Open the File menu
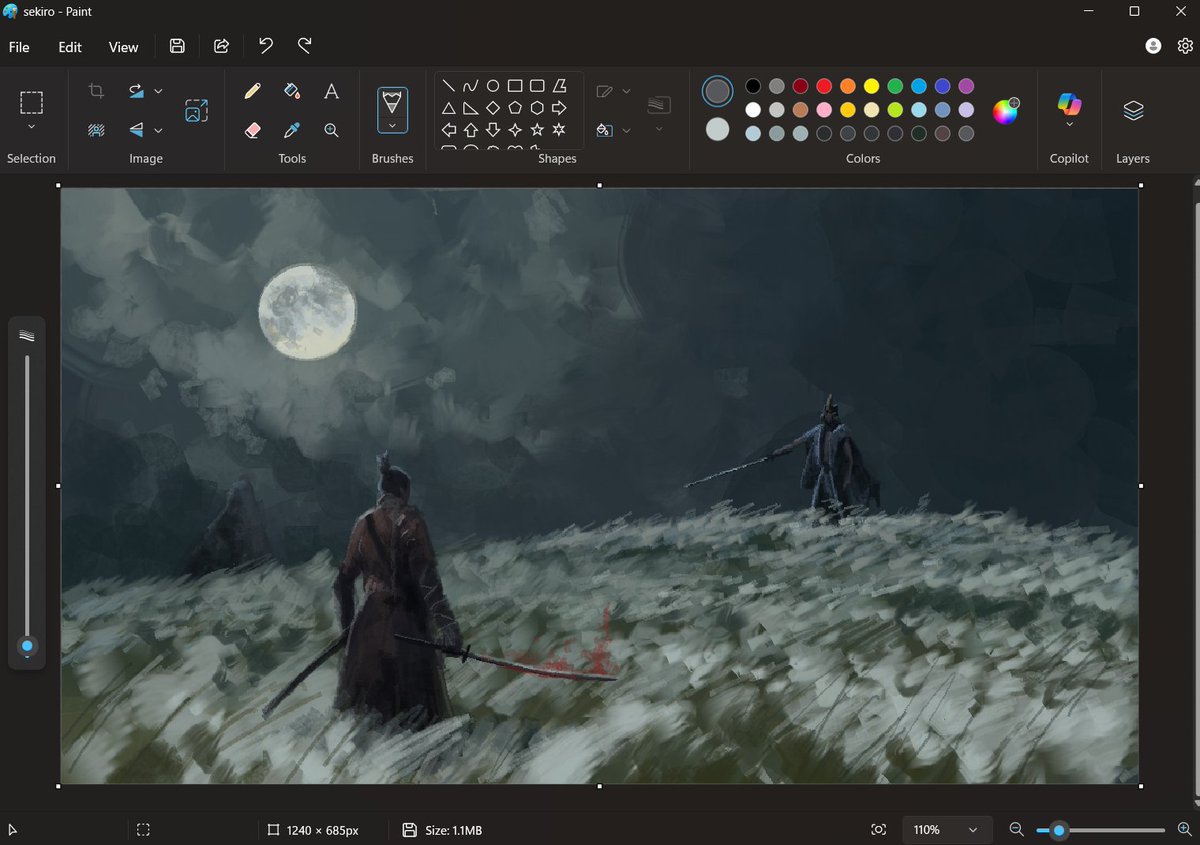Screen dimensions: 1200x845 [x=19, y=47]
